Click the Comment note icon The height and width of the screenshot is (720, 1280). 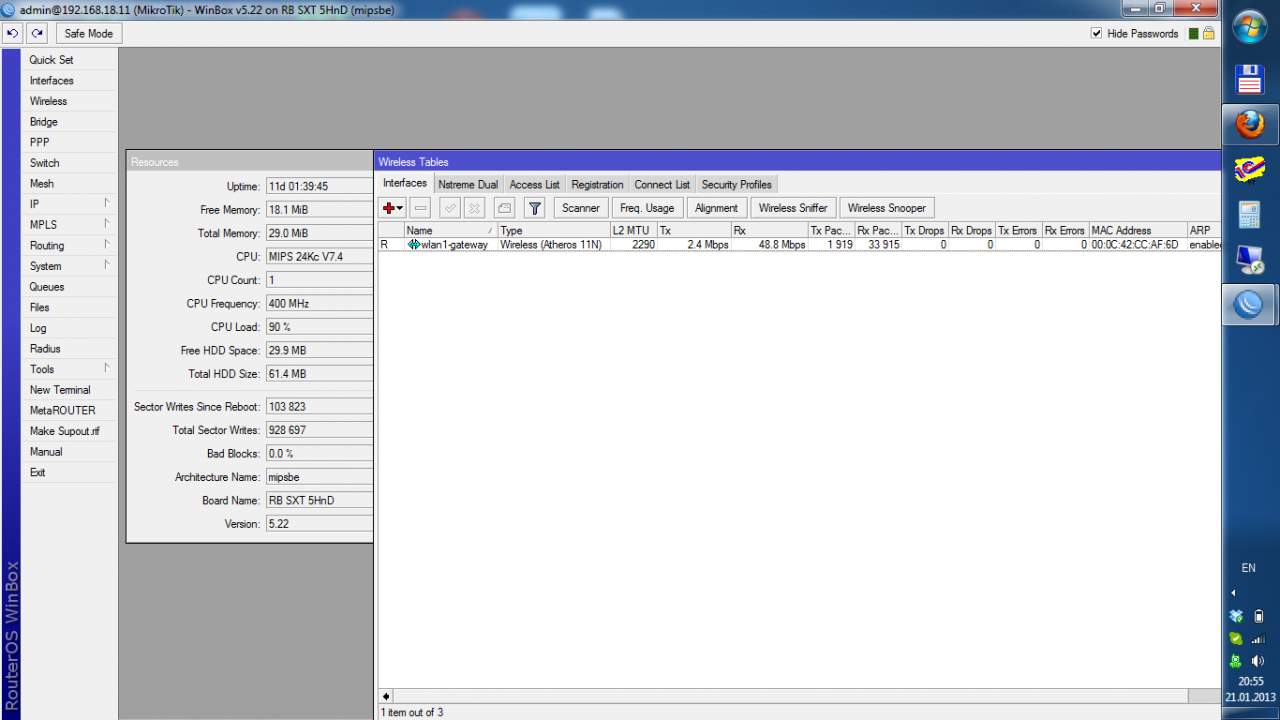pyautogui.click(x=505, y=208)
